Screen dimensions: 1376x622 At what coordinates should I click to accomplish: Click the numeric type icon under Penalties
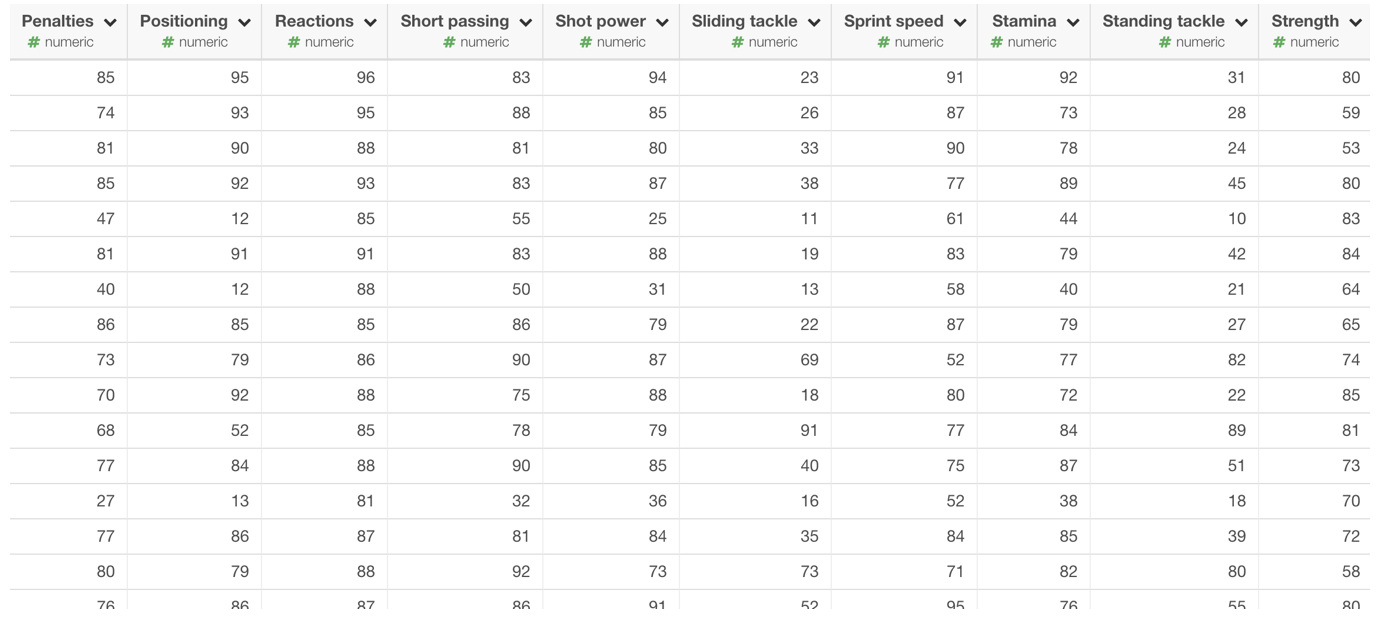pos(34,42)
